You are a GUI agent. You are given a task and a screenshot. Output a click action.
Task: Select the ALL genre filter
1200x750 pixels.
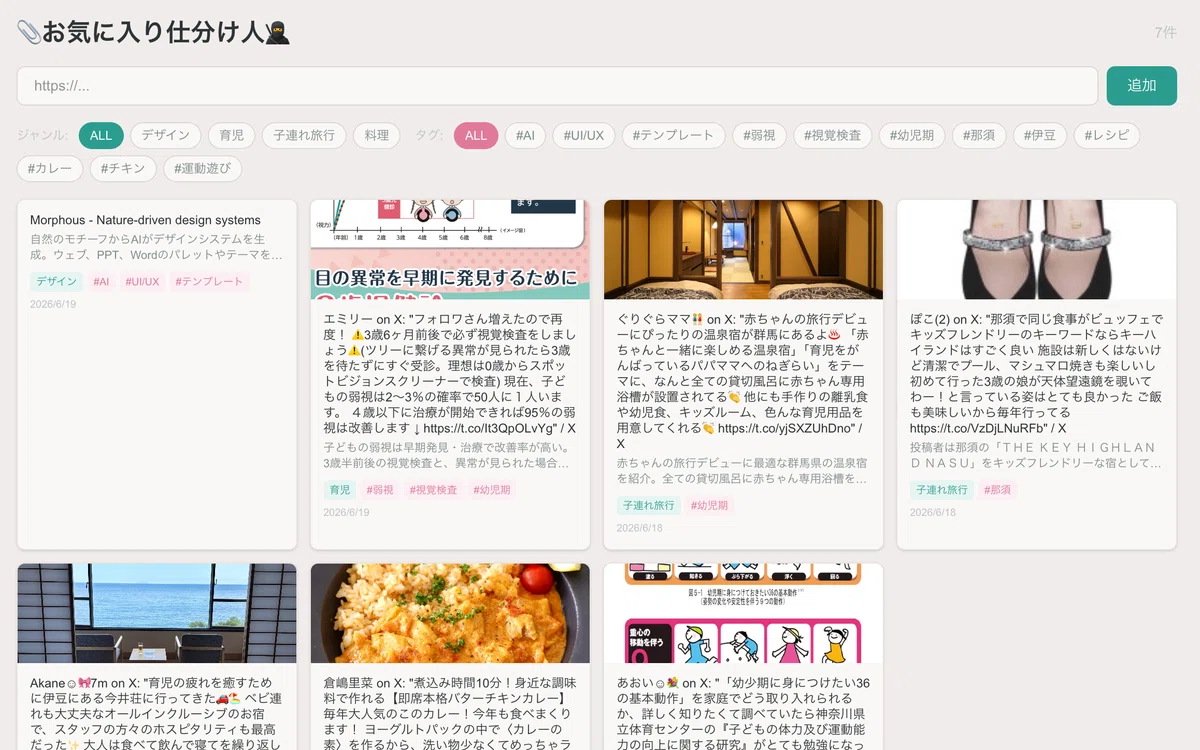click(101, 135)
